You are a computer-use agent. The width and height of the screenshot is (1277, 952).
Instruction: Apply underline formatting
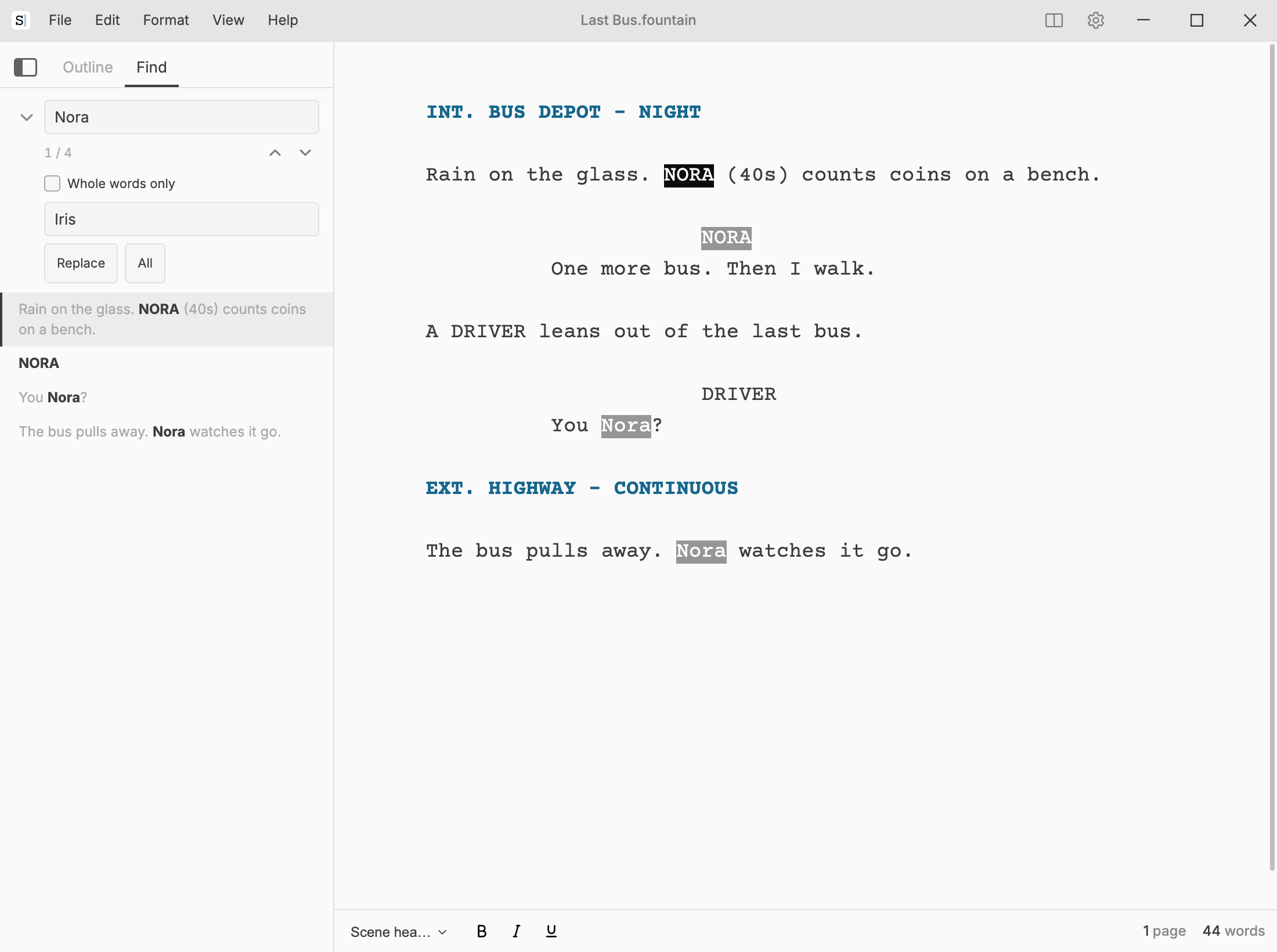click(551, 932)
